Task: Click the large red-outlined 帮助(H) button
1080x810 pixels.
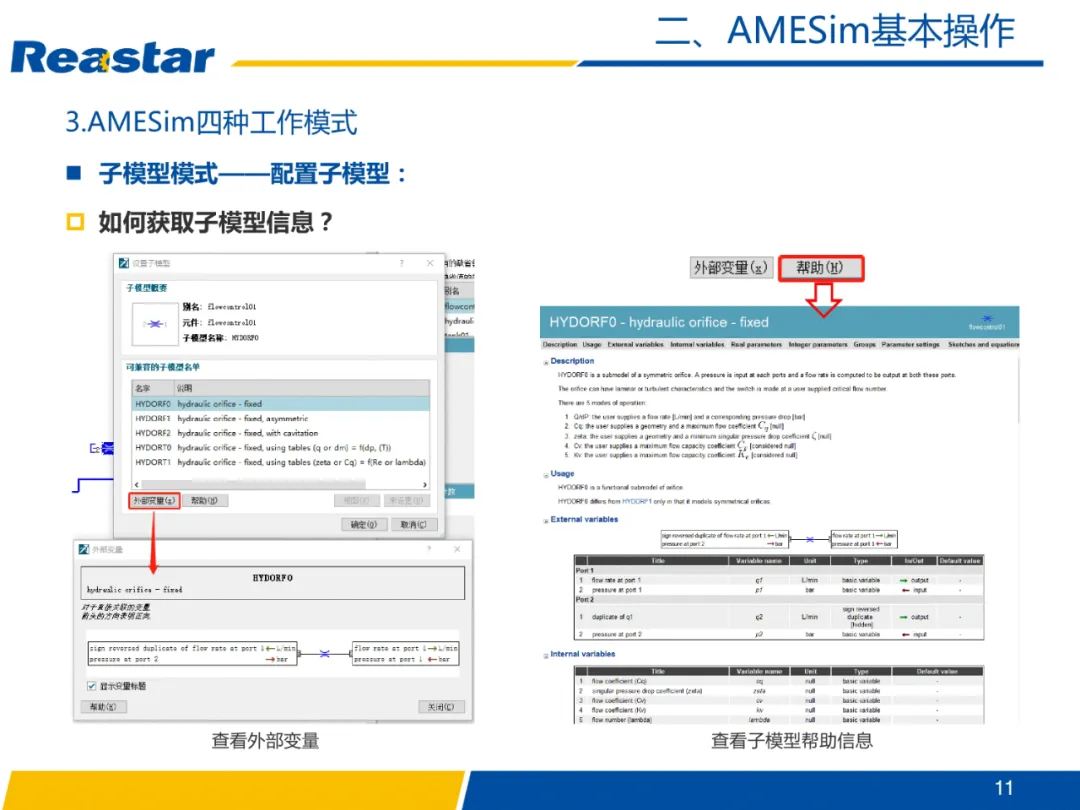Action: click(x=820, y=267)
